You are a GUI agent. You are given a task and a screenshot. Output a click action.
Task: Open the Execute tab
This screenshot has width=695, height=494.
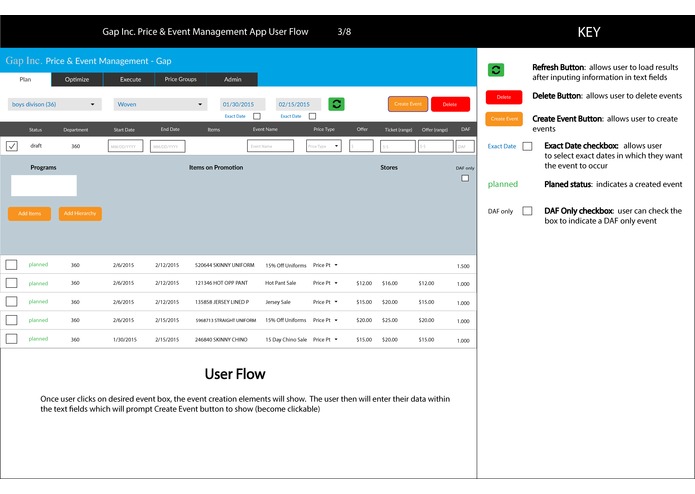[130, 79]
